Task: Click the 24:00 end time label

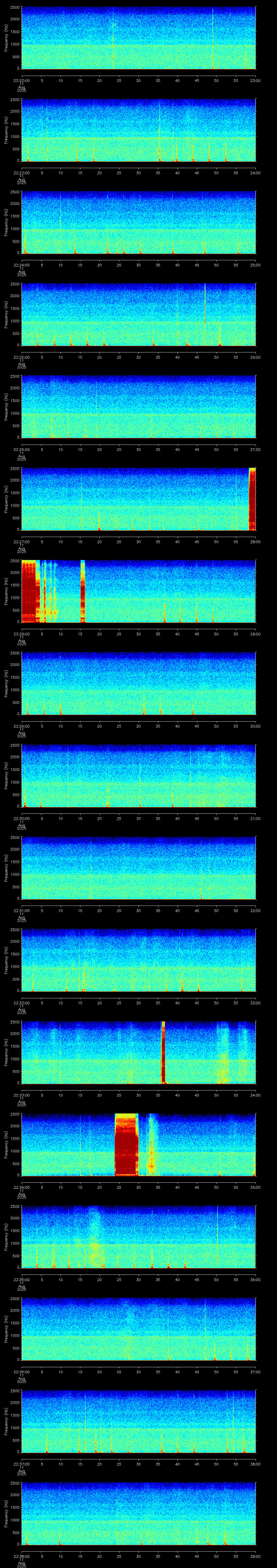Action: pos(255,173)
